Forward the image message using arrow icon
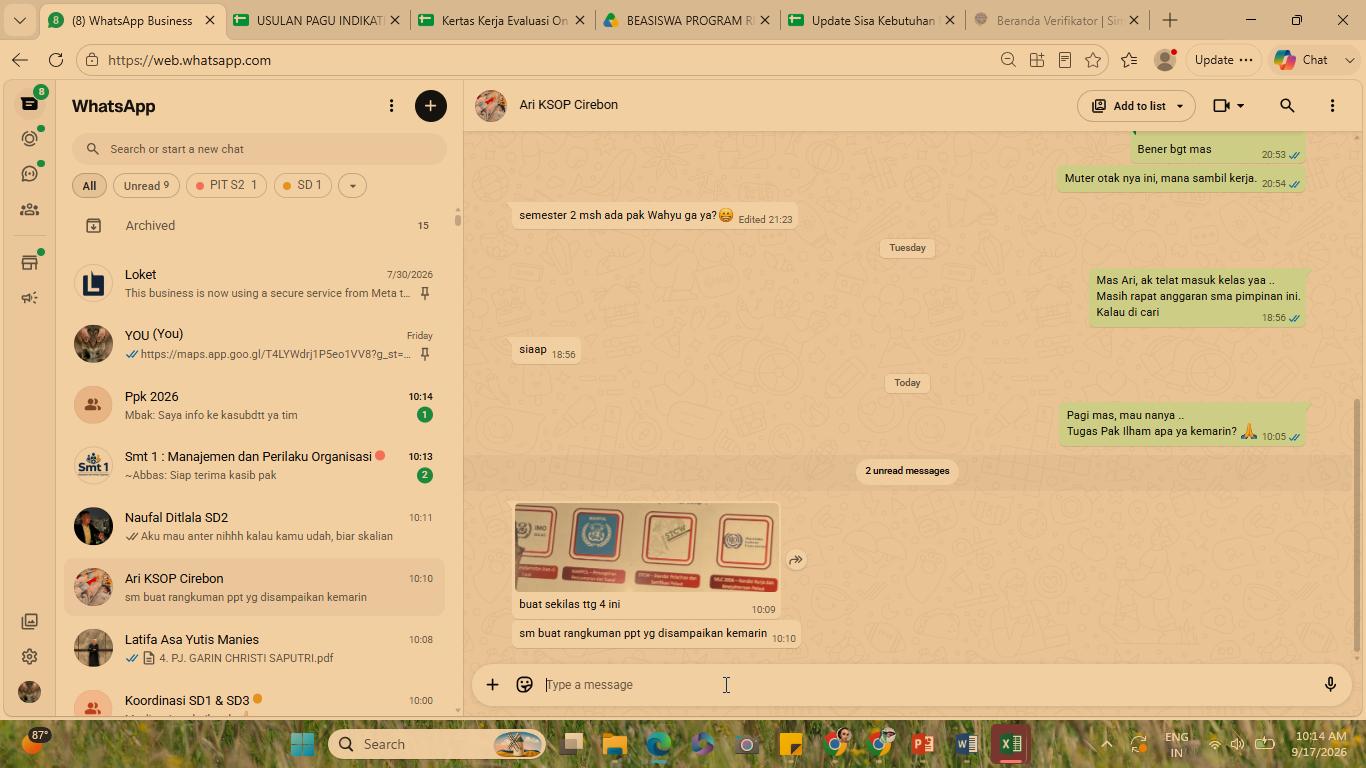1366x768 pixels. tap(796, 560)
